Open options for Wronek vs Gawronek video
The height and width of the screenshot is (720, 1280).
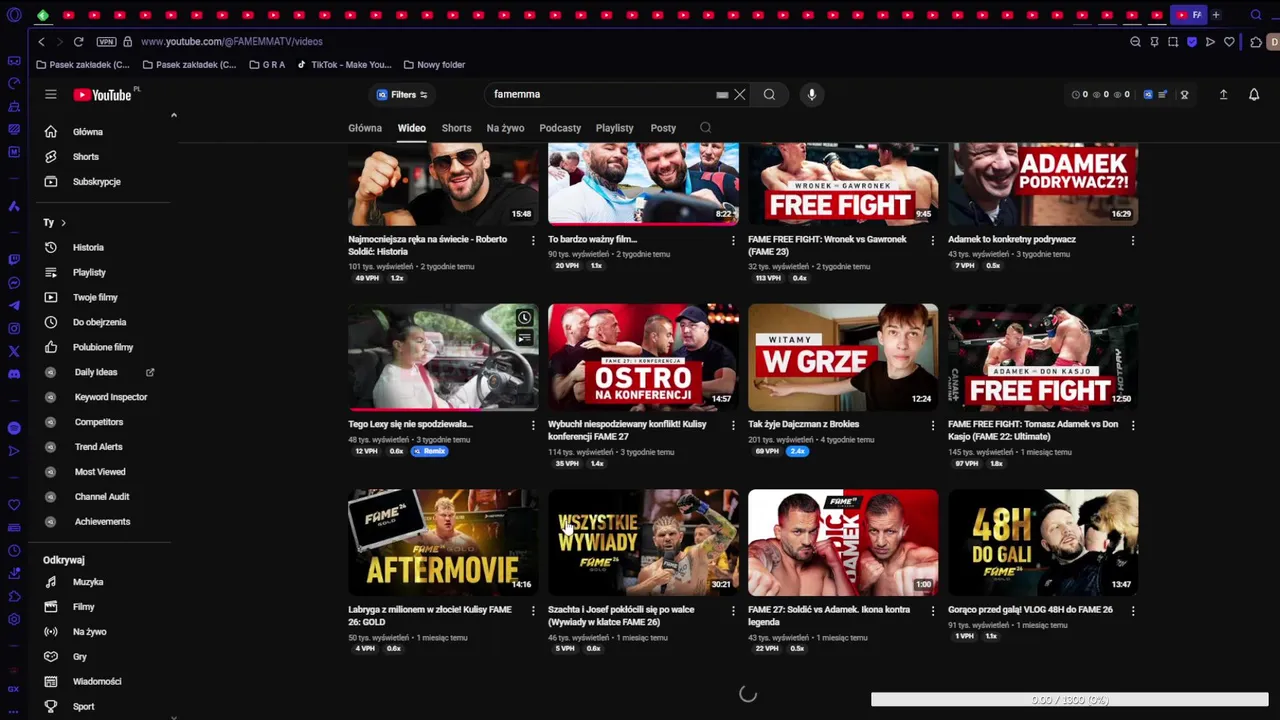(x=933, y=240)
